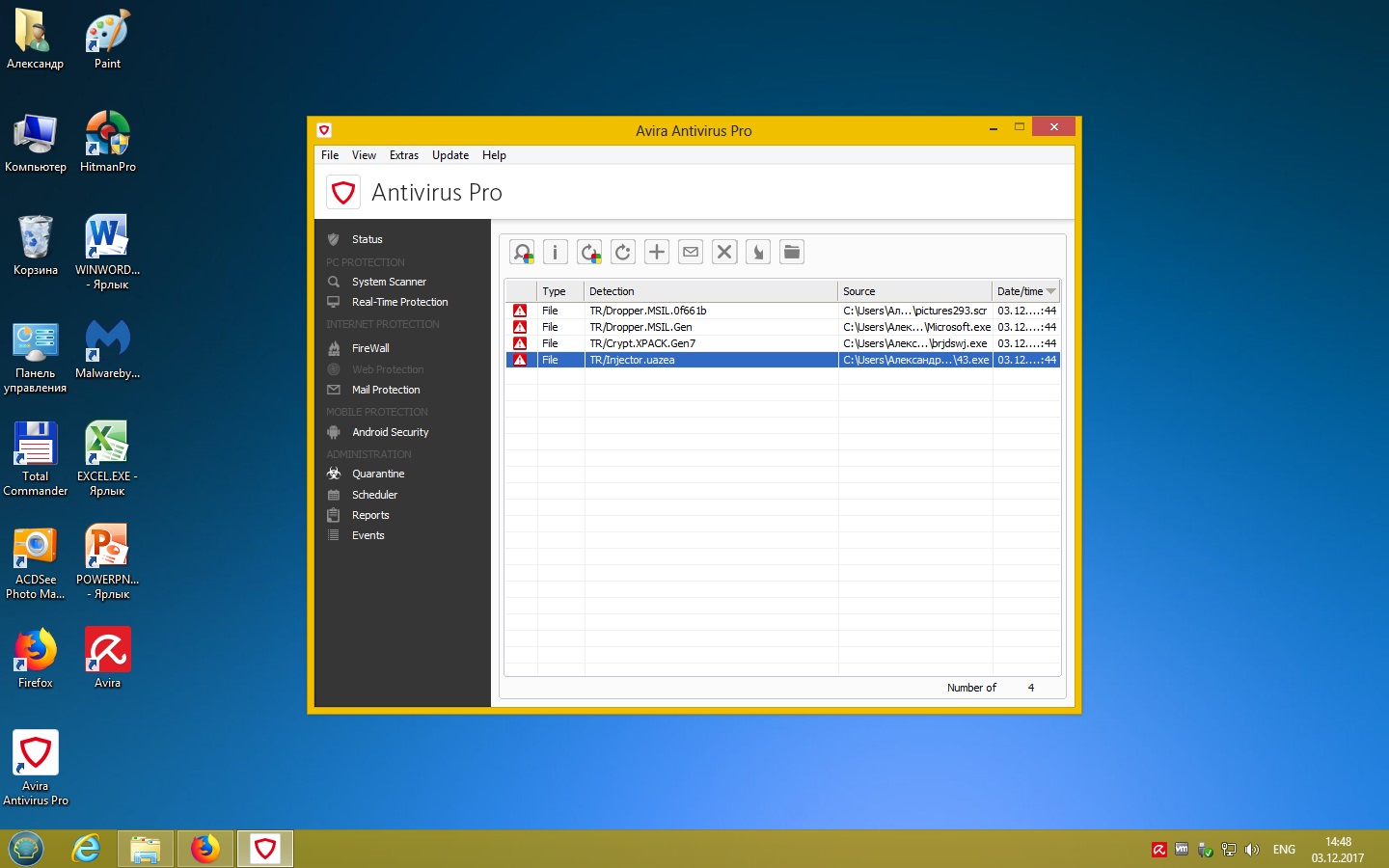
Task: Select the TR/Dropper.MSIL.0f661b quarantine entry
Action: pos(648,311)
